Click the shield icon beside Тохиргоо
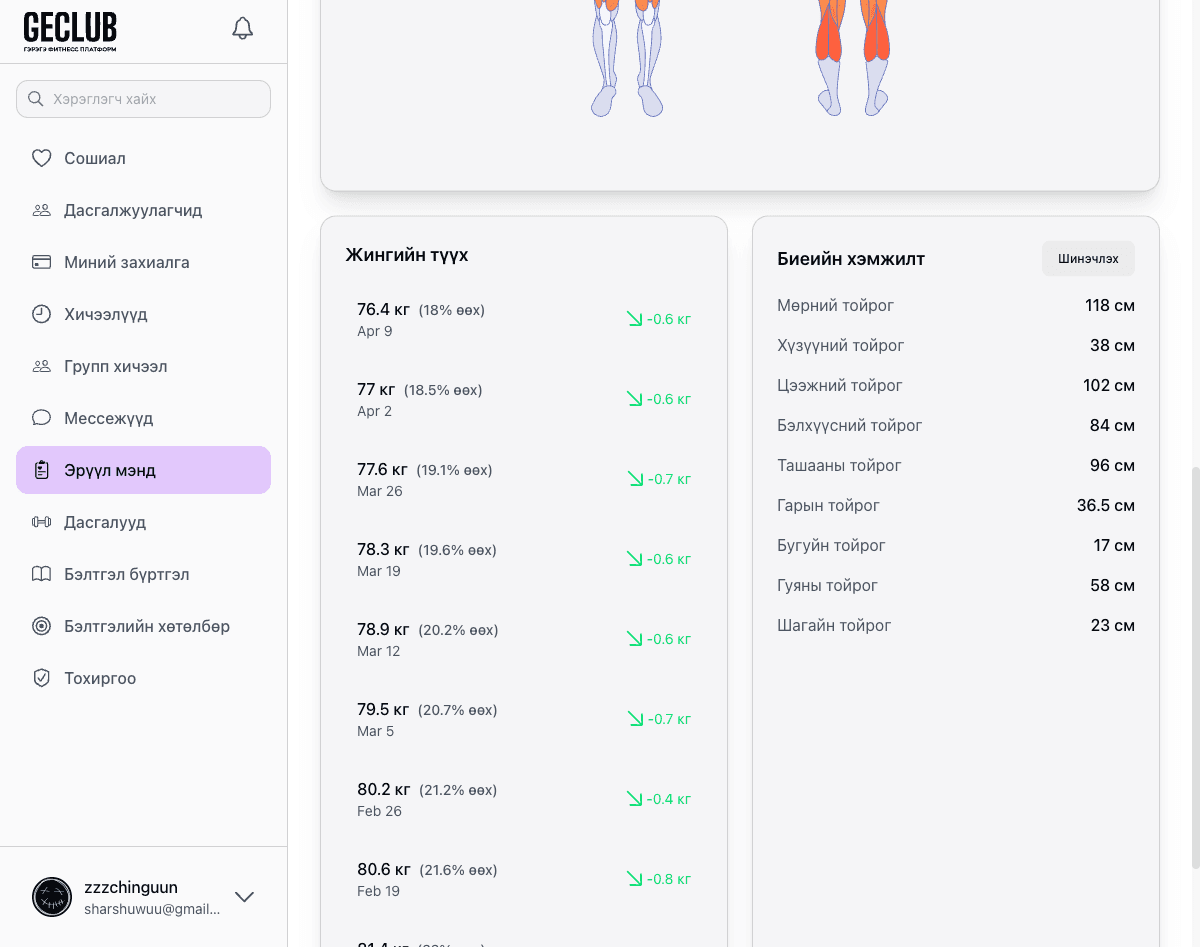The image size is (1200, 947). [41, 678]
